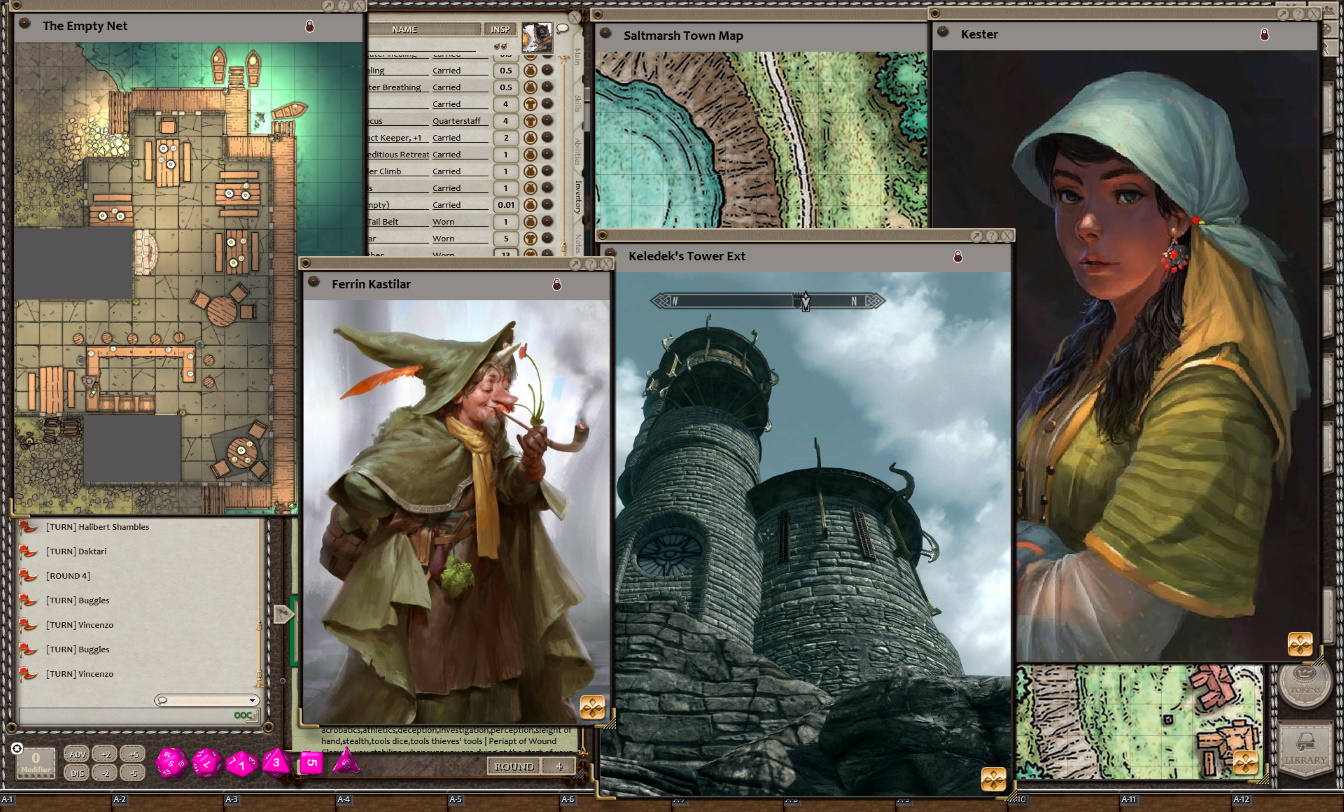The width and height of the screenshot is (1344, 812).
Task: Toggle carried state on Quarterstaff row
Action: coord(531,121)
